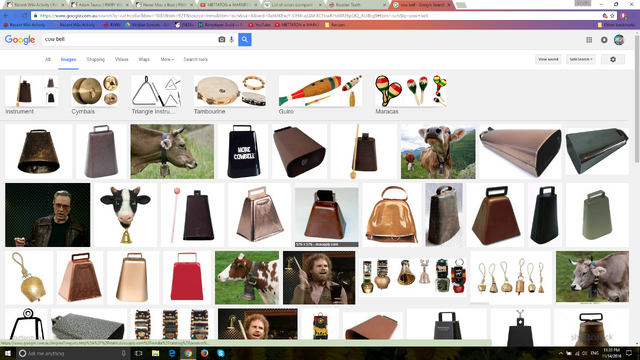Open brown cow grazing with bell image
The width and height of the screenshot is (640, 360).
[x=172, y=151]
